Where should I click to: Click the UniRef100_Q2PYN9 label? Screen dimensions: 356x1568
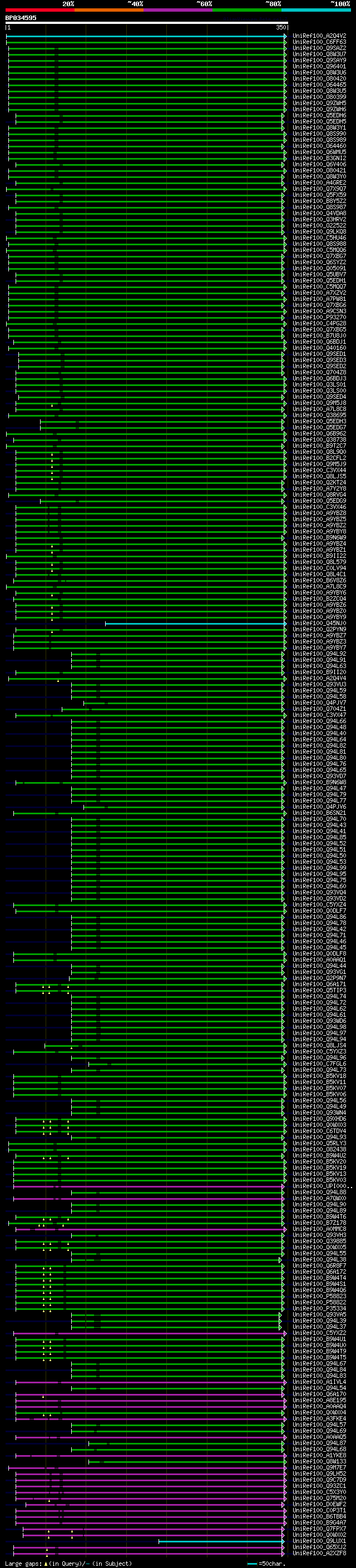[319, 630]
